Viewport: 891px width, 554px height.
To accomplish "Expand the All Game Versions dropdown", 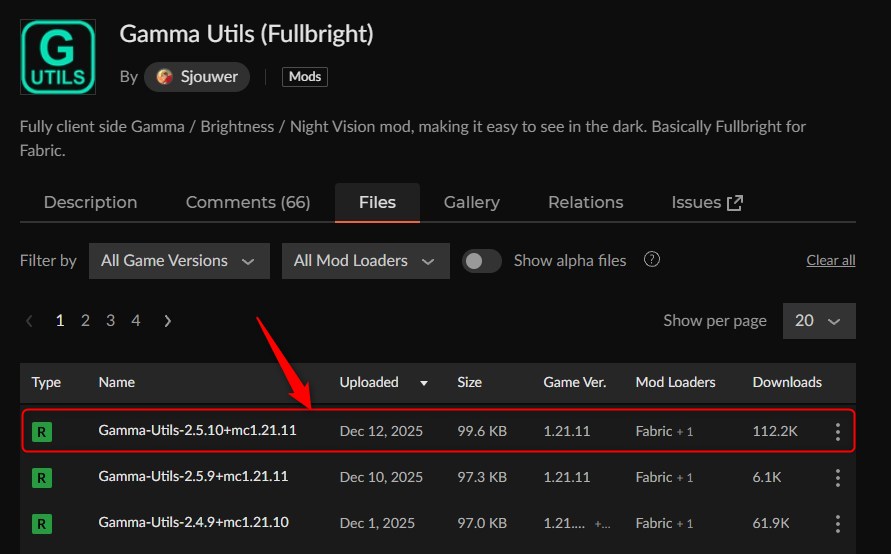I will tap(179, 261).
